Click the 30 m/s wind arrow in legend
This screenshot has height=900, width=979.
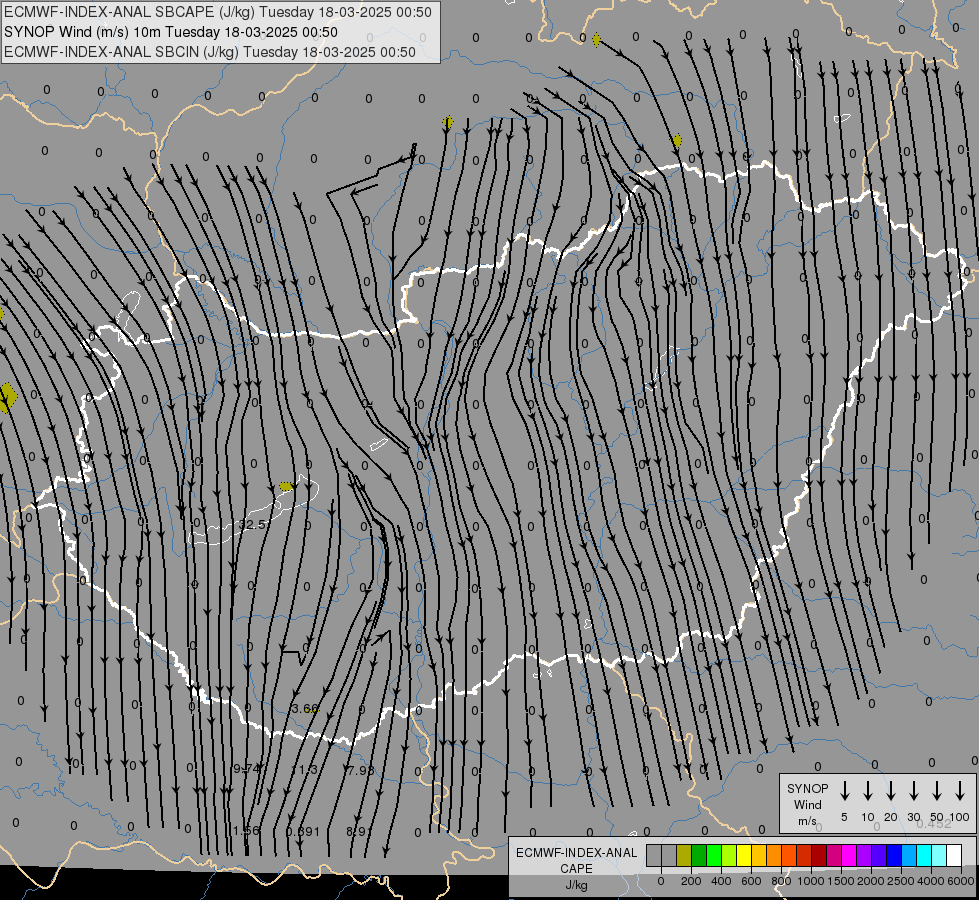coord(913,791)
